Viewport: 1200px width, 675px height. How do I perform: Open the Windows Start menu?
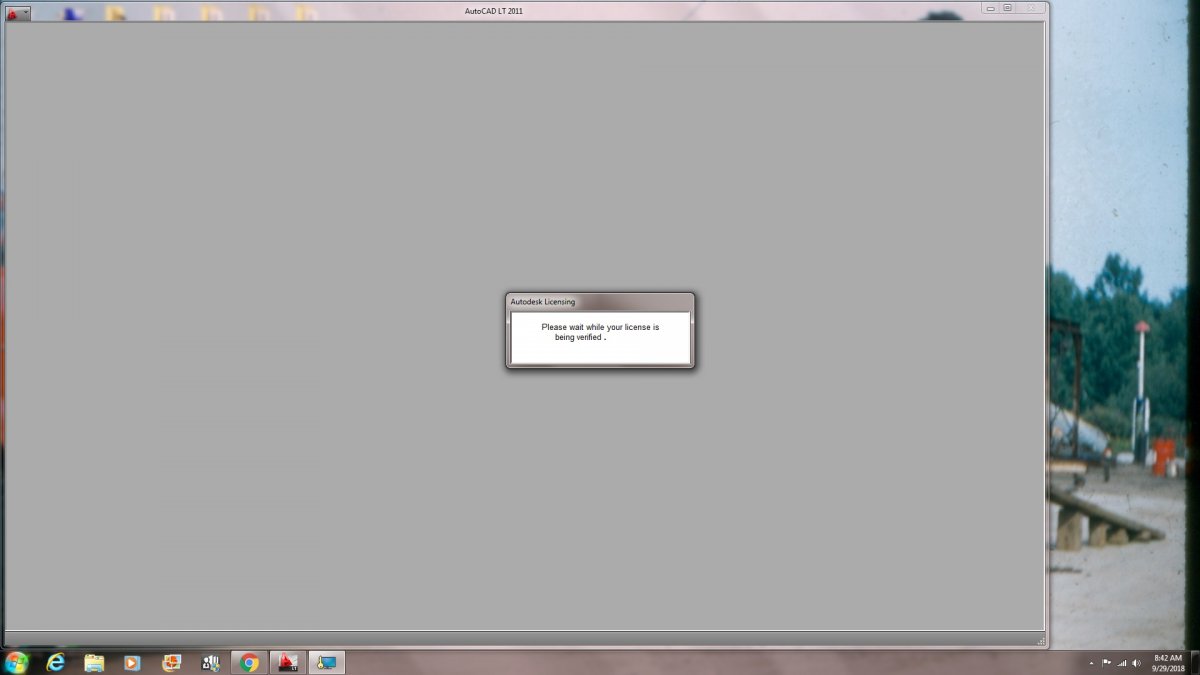(17, 662)
